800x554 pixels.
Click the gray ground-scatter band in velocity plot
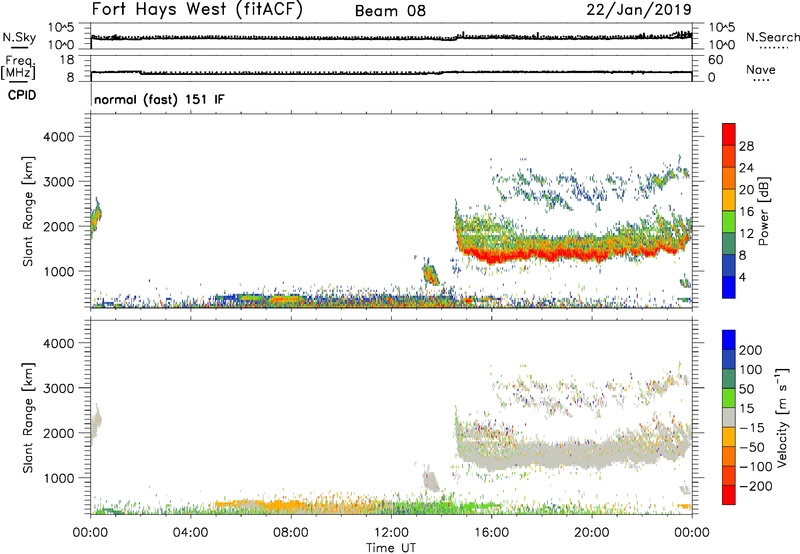[561, 454]
